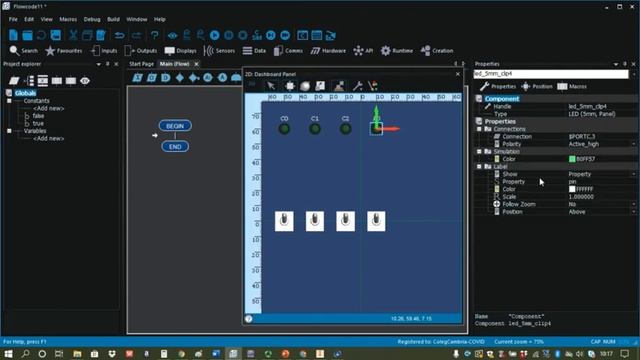Toggle the switch below the C2 LED
Screen dimensions: 640x360
point(345,221)
